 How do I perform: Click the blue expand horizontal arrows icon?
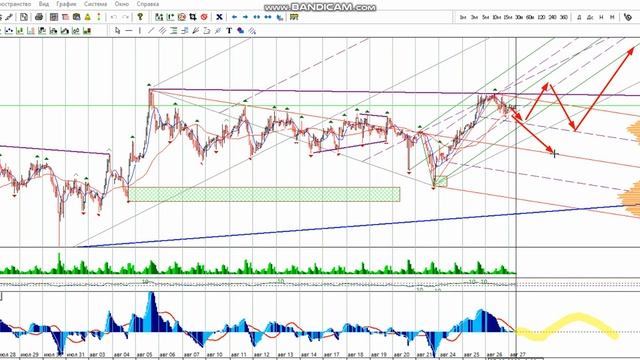pyautogui.click(x=268, y=17)
